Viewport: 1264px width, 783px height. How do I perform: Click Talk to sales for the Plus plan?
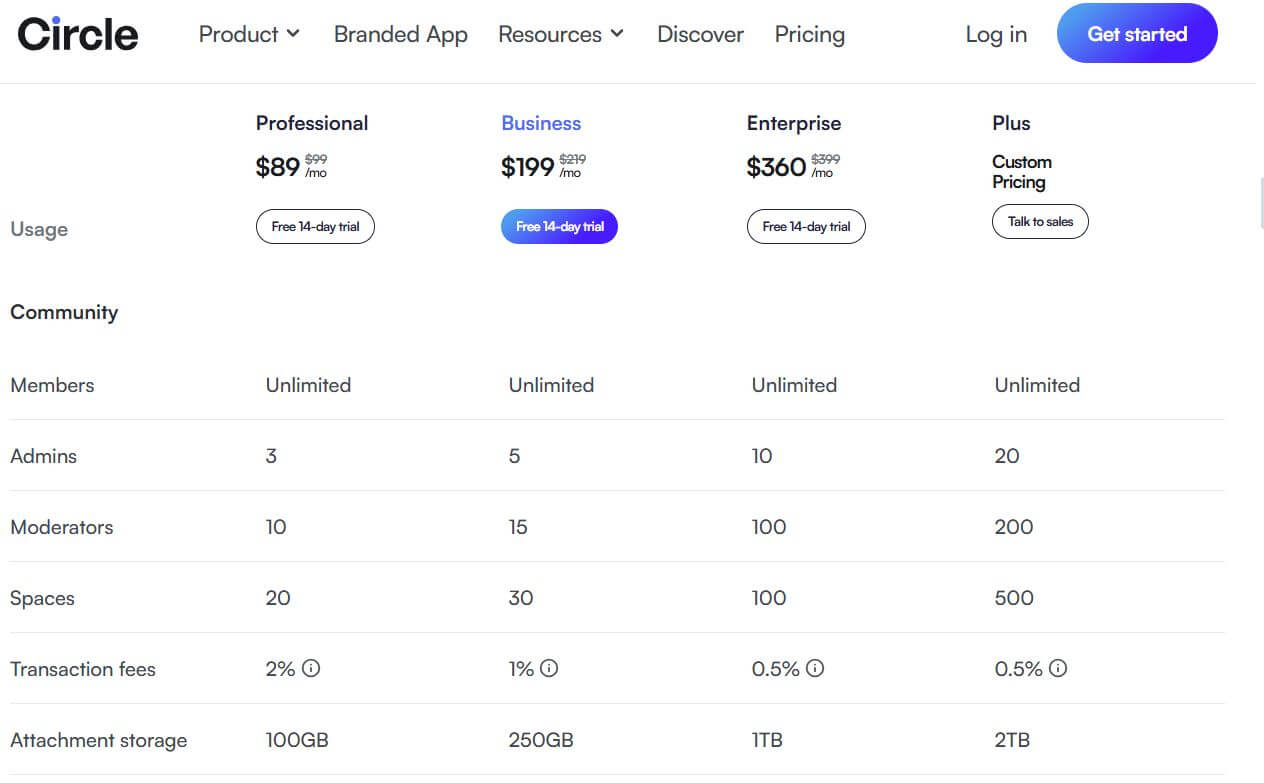(1040, 221)
